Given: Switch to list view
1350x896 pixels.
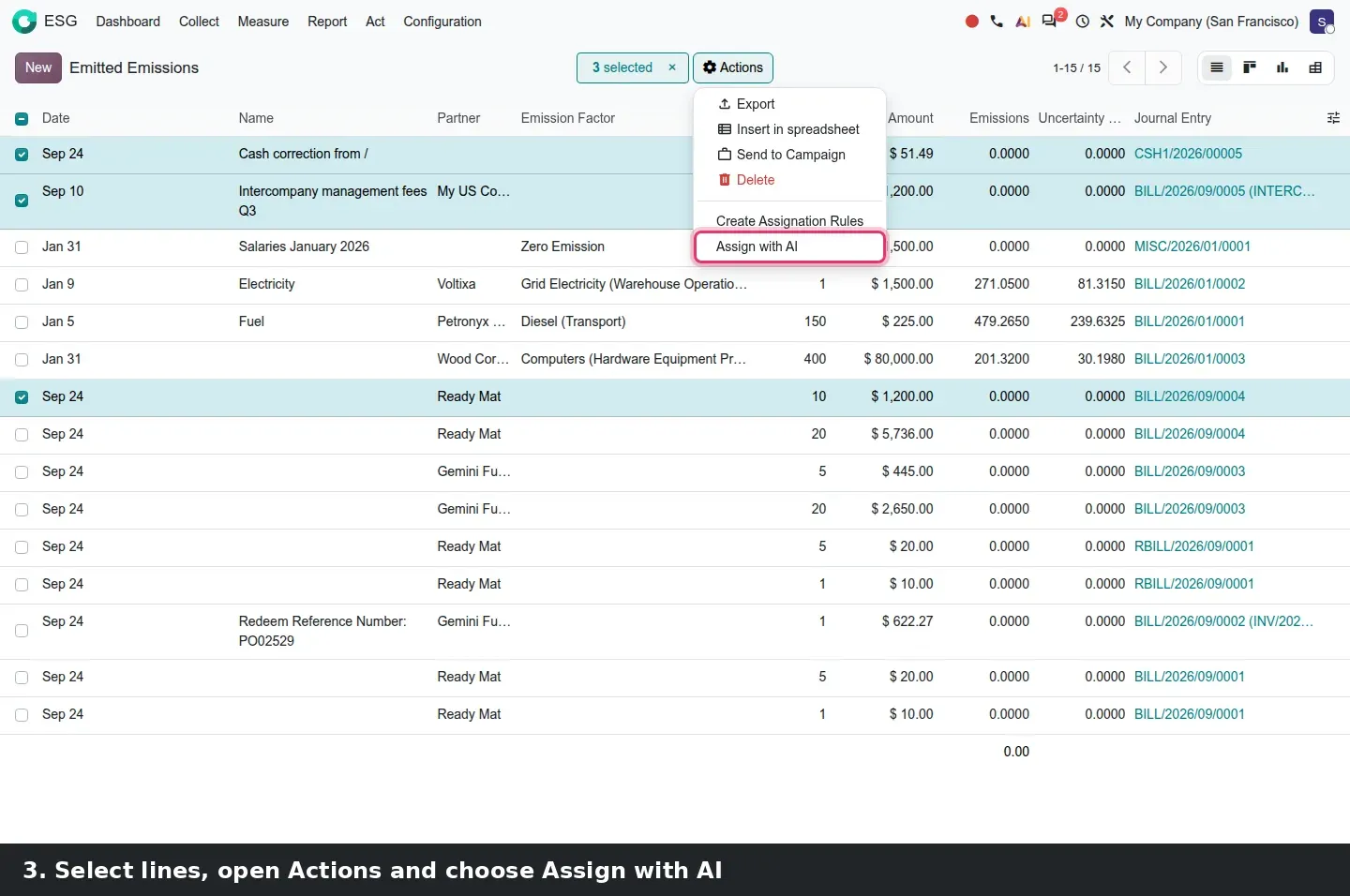Looking at the screenshot, I should click(1217, 67).
